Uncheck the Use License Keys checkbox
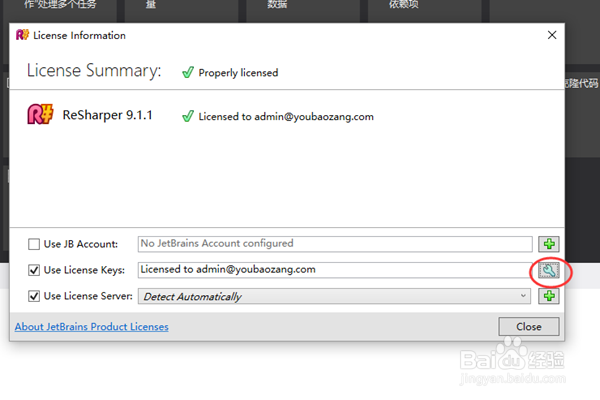Image resolution: width=600 pixels, height=400 pixels. coord(34,270)
